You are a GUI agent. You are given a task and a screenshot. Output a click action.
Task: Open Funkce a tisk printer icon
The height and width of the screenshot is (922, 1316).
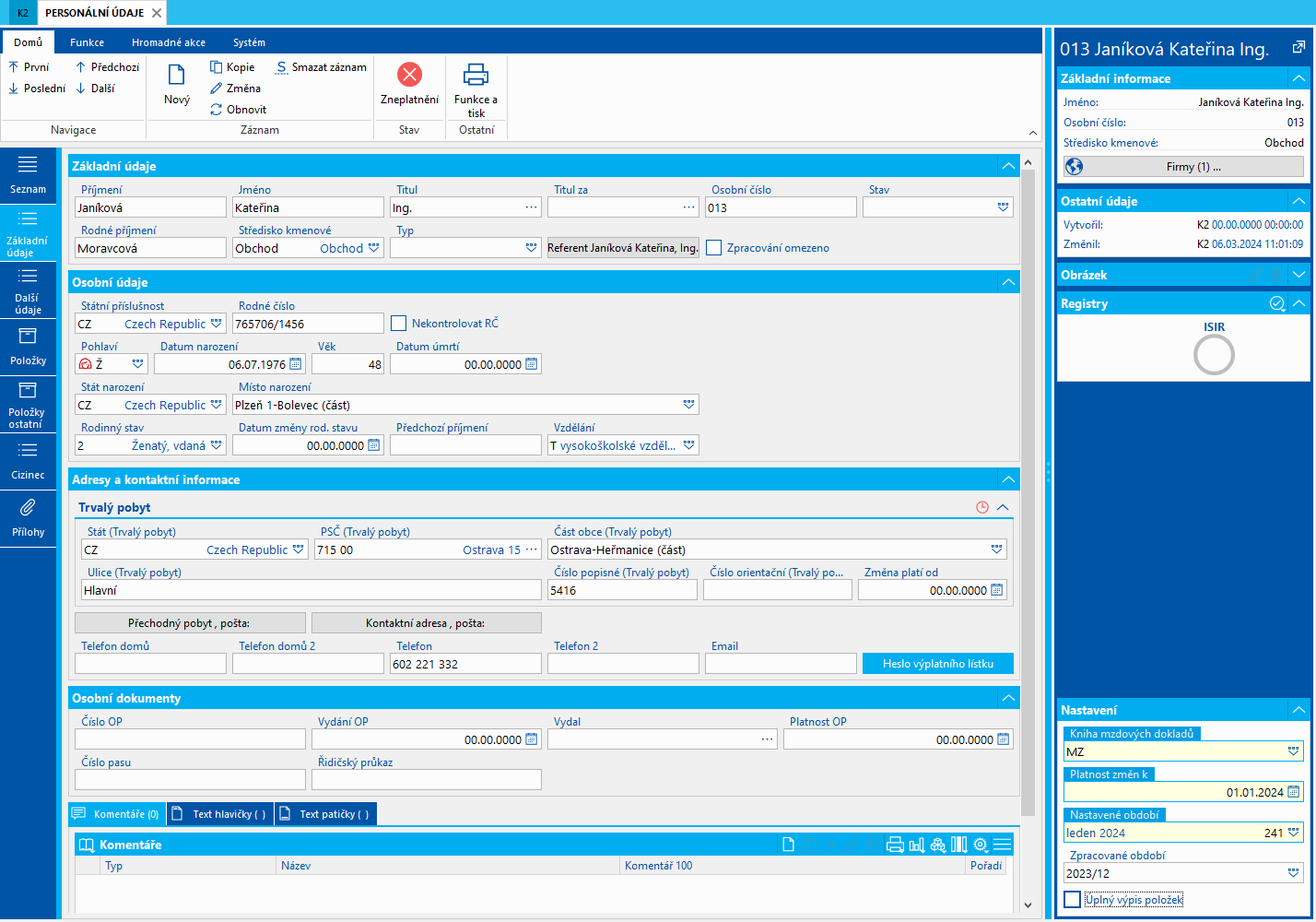point(476,75)
